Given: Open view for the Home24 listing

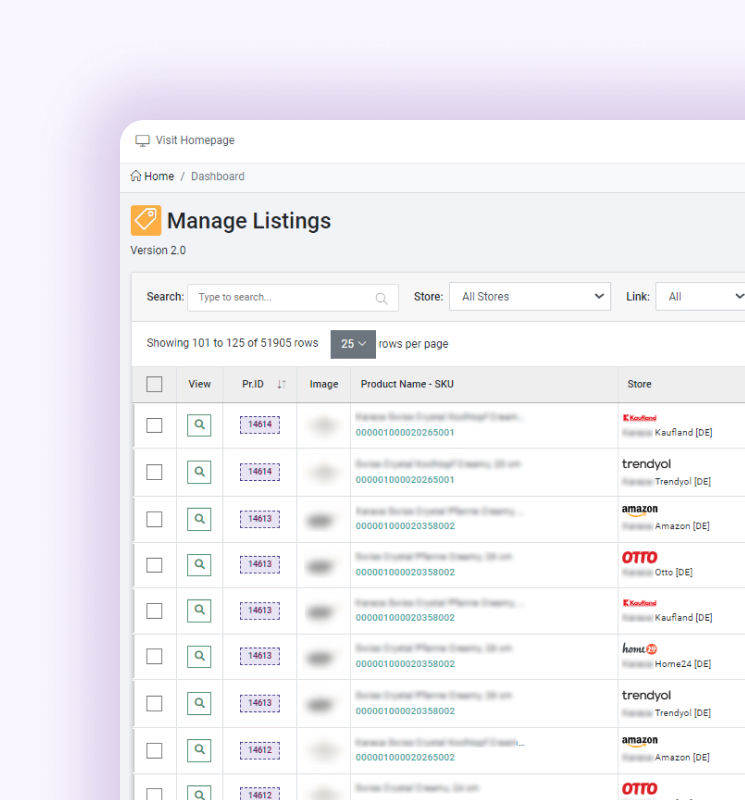Looking at the screenshot, I should pyautogui.click(x=199, y=656).
